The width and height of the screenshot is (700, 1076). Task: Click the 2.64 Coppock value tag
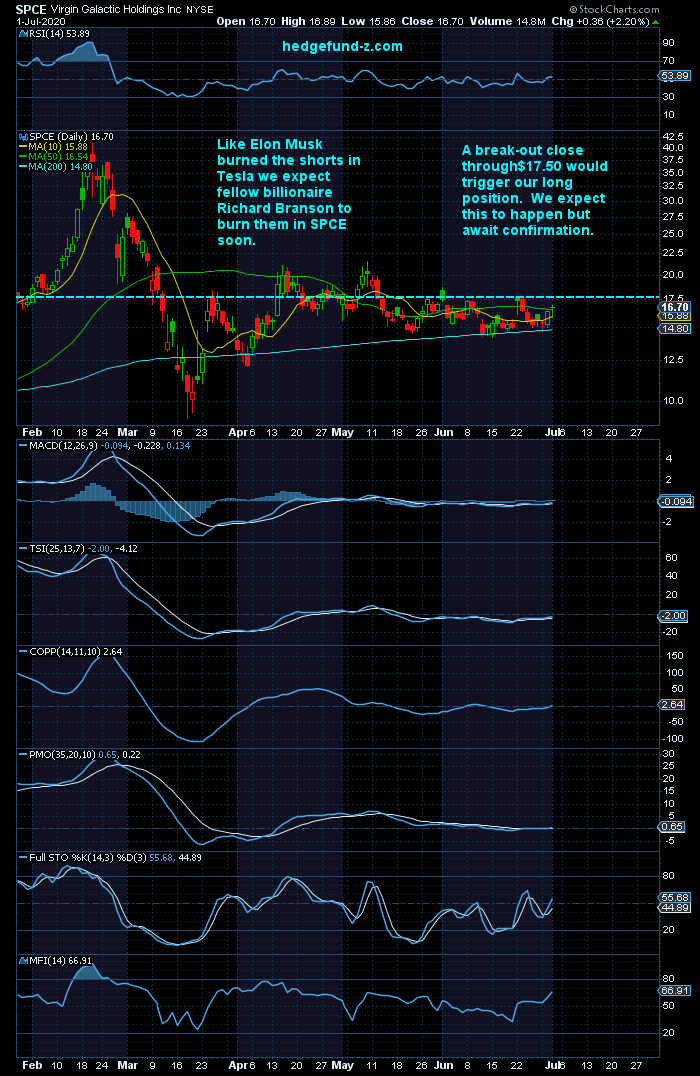click(673, 705)
